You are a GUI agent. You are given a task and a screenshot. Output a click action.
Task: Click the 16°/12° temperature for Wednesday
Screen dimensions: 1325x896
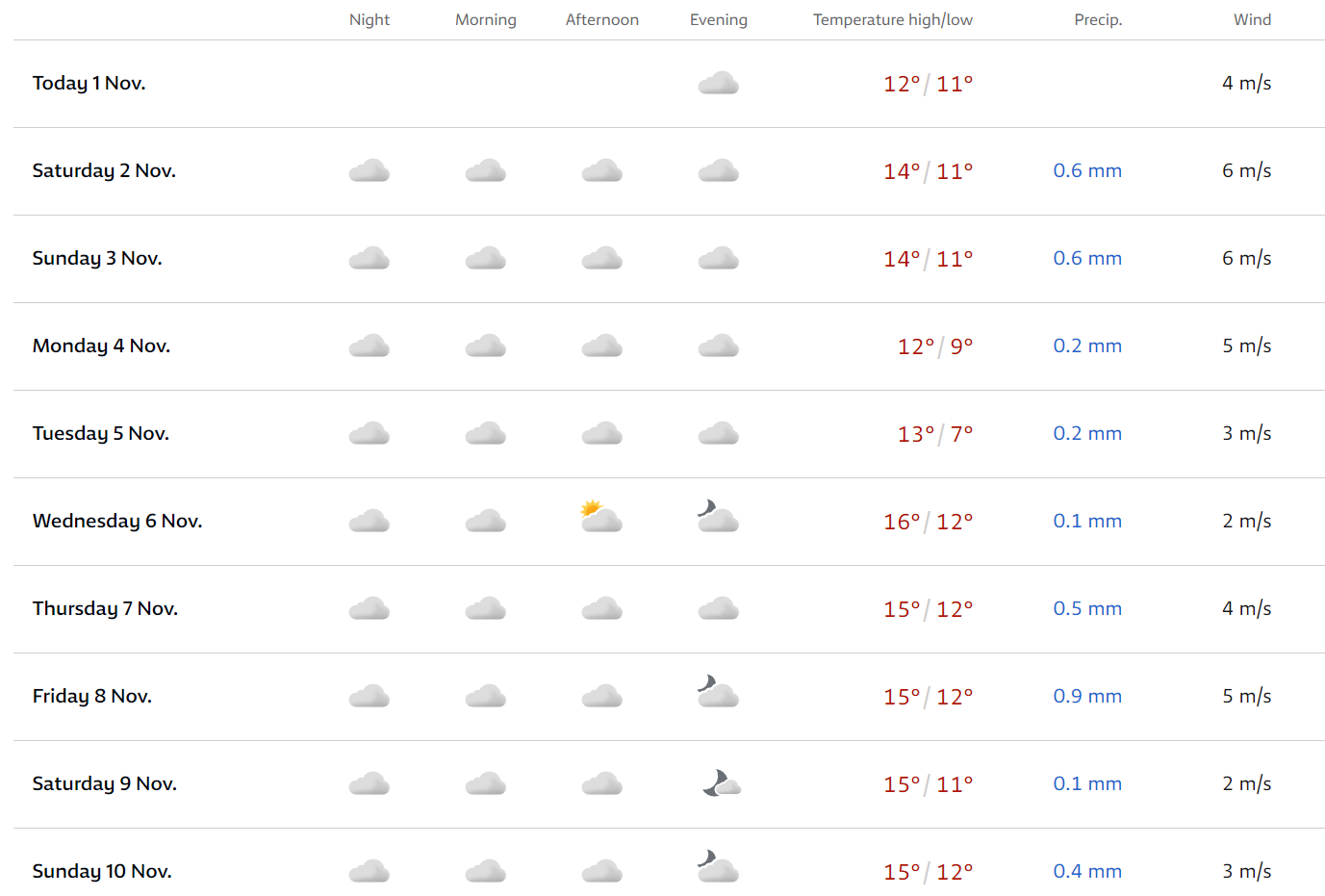[928, 522]
